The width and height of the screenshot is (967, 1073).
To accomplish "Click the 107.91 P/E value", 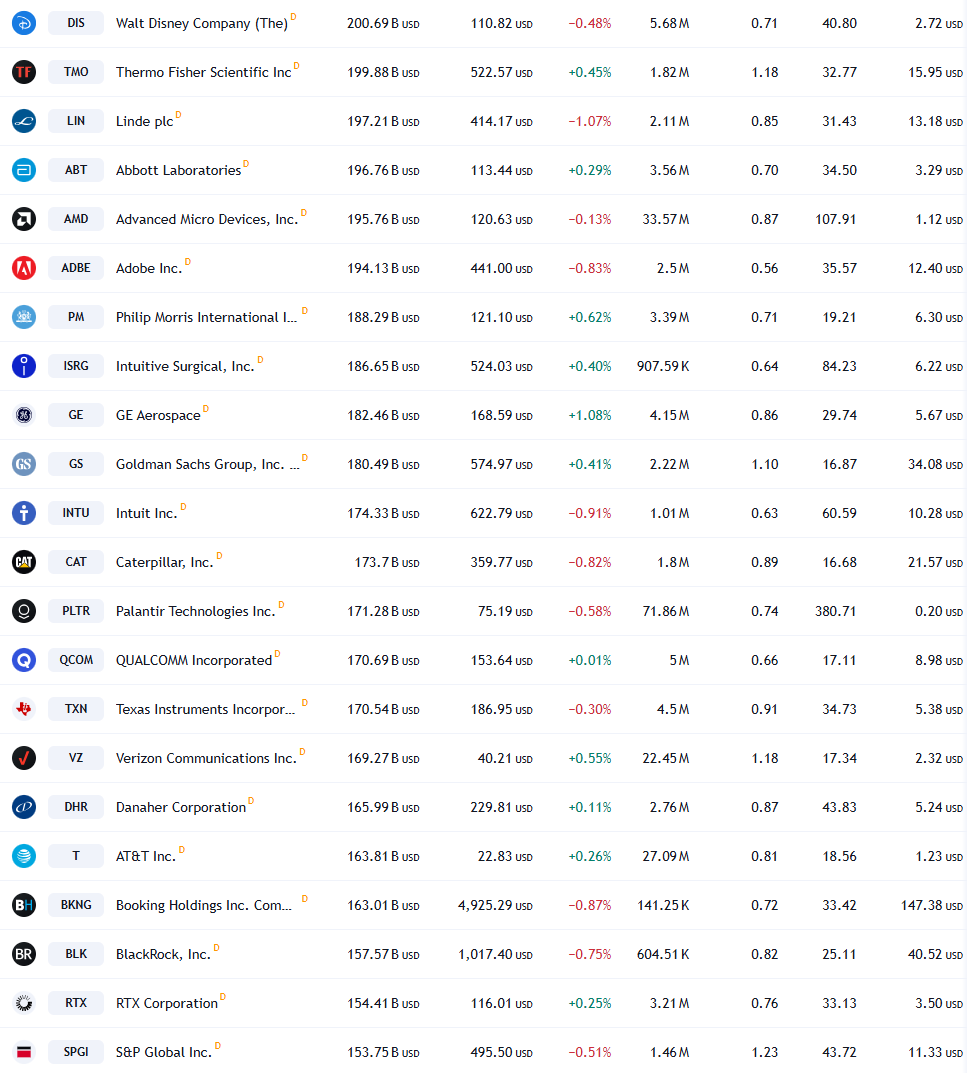I will [x=836, y=219].
